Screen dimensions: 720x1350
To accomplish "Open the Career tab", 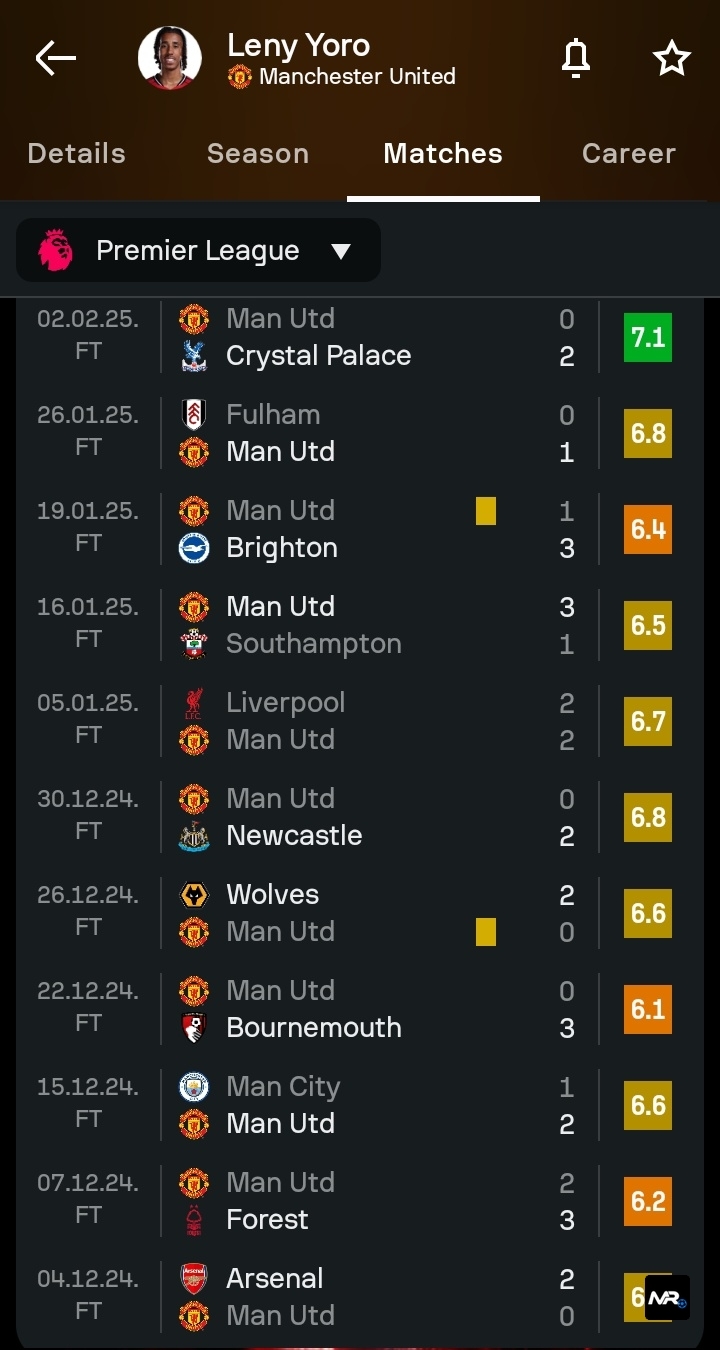I will (x=629, y=154).
